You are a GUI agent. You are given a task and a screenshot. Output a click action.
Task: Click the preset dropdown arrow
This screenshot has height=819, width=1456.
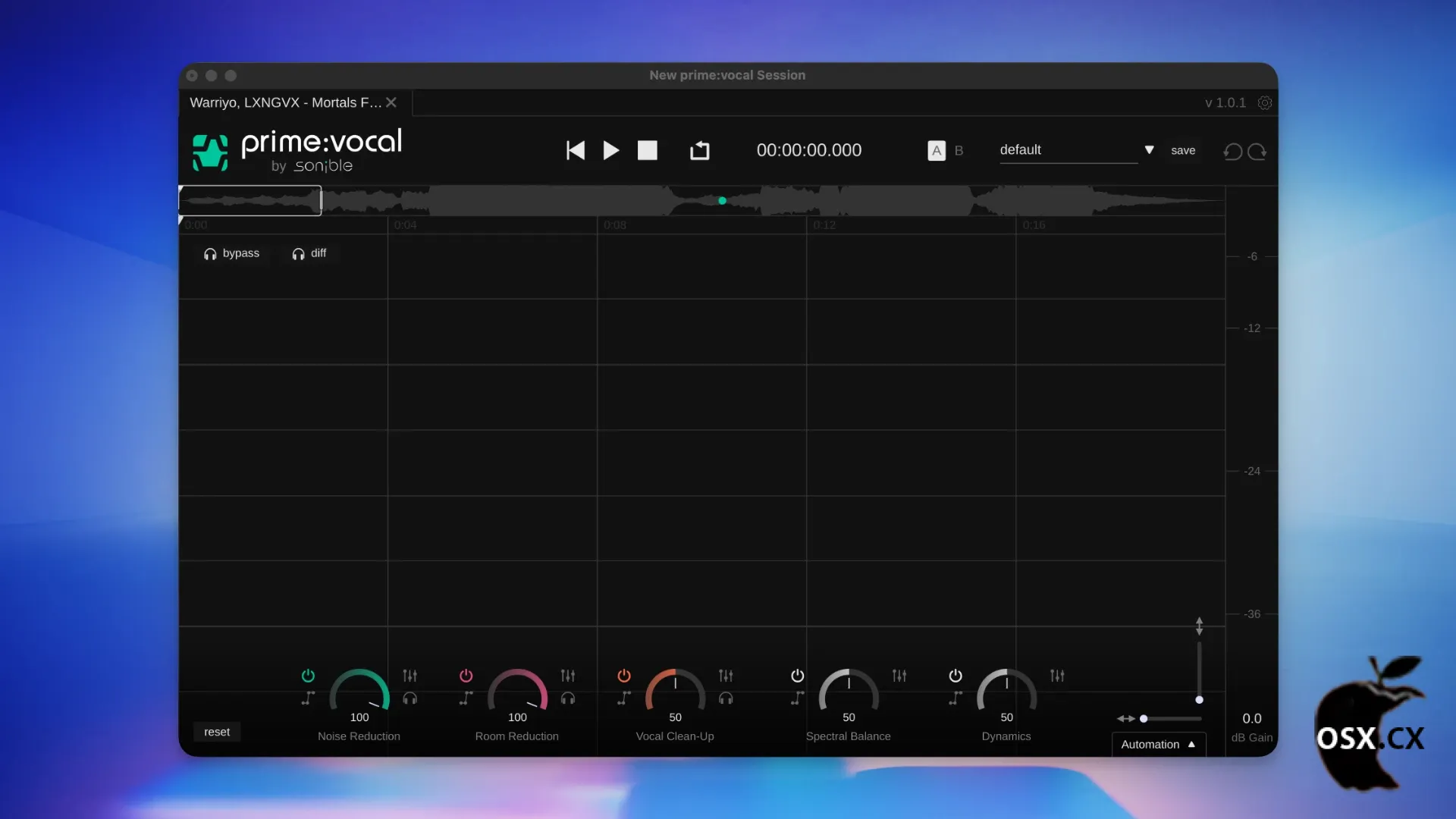[x=1149, y=149]
